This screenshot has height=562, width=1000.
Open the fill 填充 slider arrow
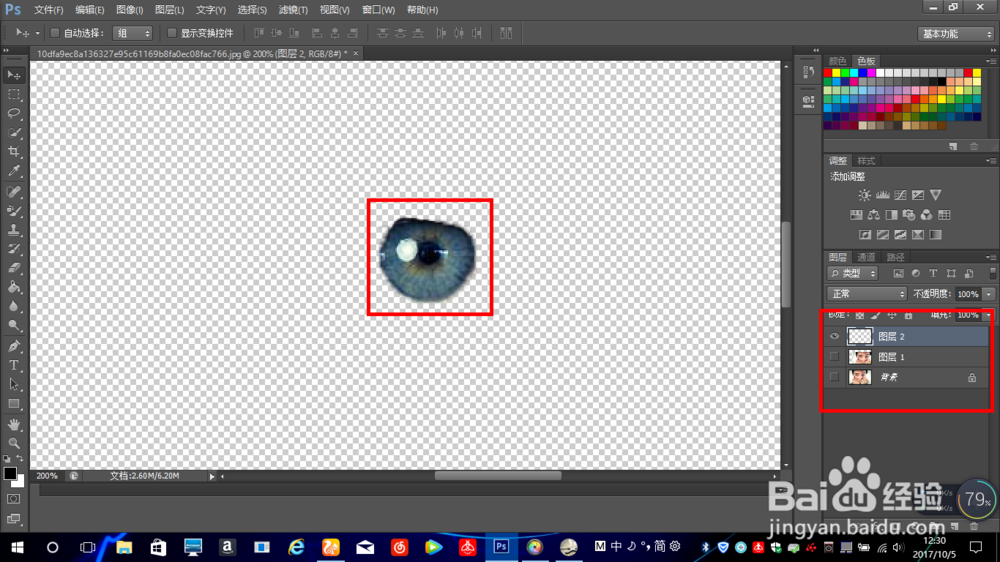click(x=989, y=315)
